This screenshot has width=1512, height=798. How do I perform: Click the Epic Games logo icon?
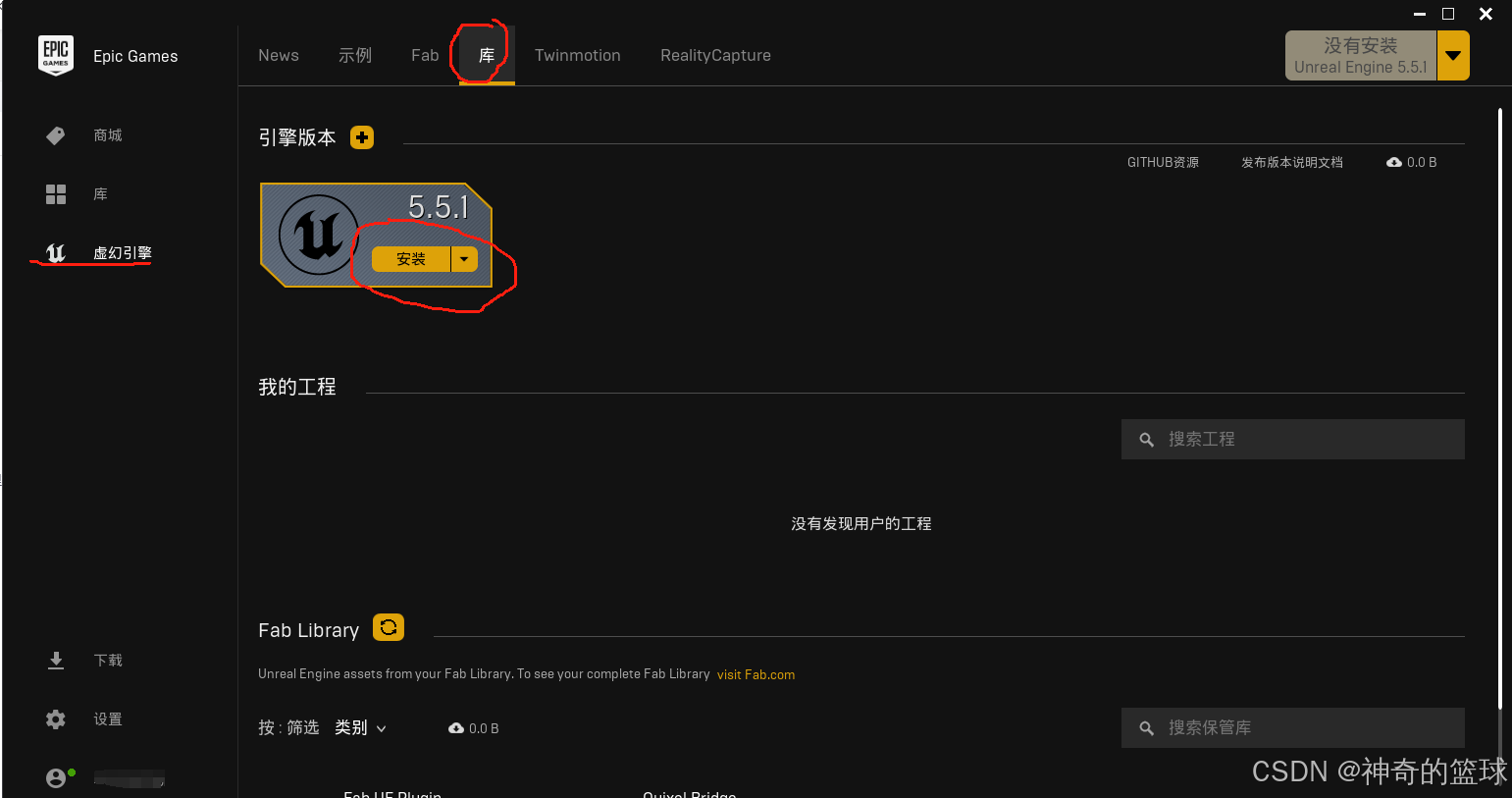click(x=56, y=55)
